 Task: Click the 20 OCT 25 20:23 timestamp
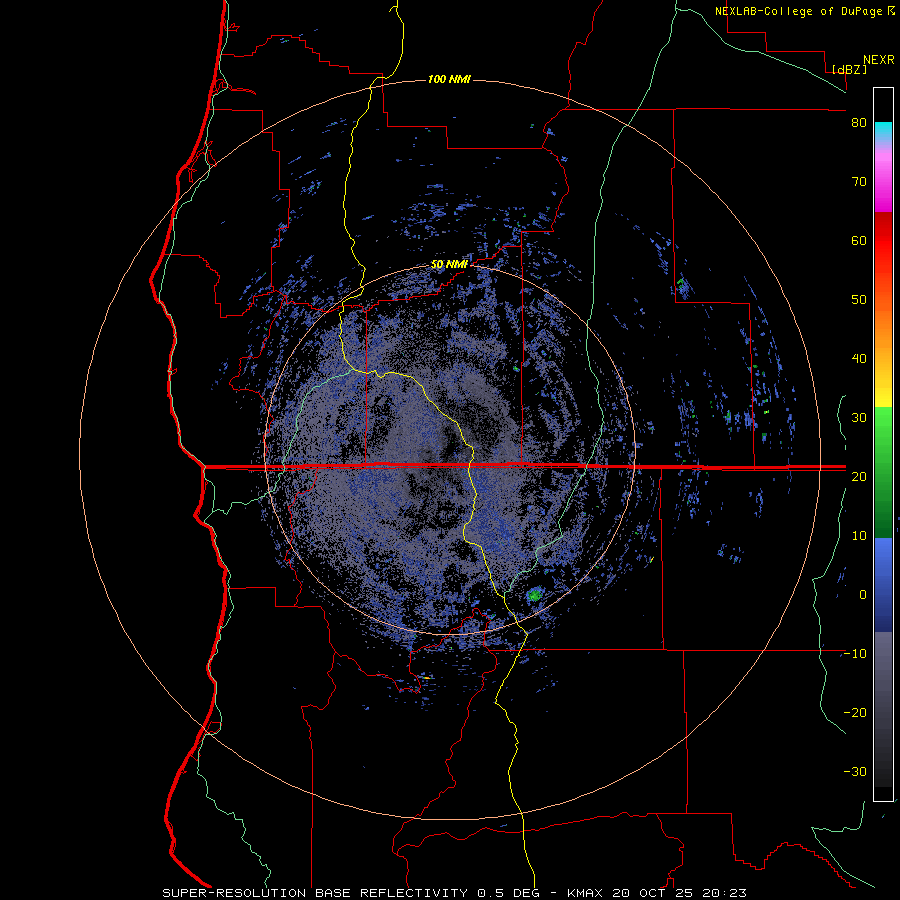click(x=679, y=893)
